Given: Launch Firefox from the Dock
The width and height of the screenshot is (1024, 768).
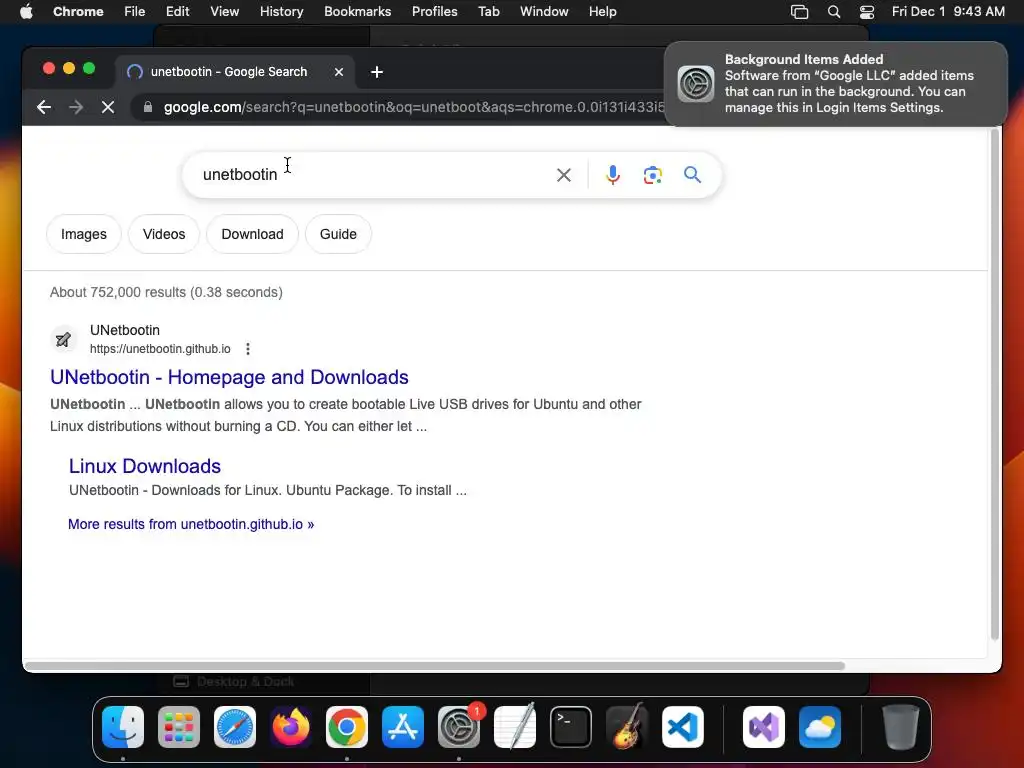Looking at the screenshot, I should tap(291, 727).
